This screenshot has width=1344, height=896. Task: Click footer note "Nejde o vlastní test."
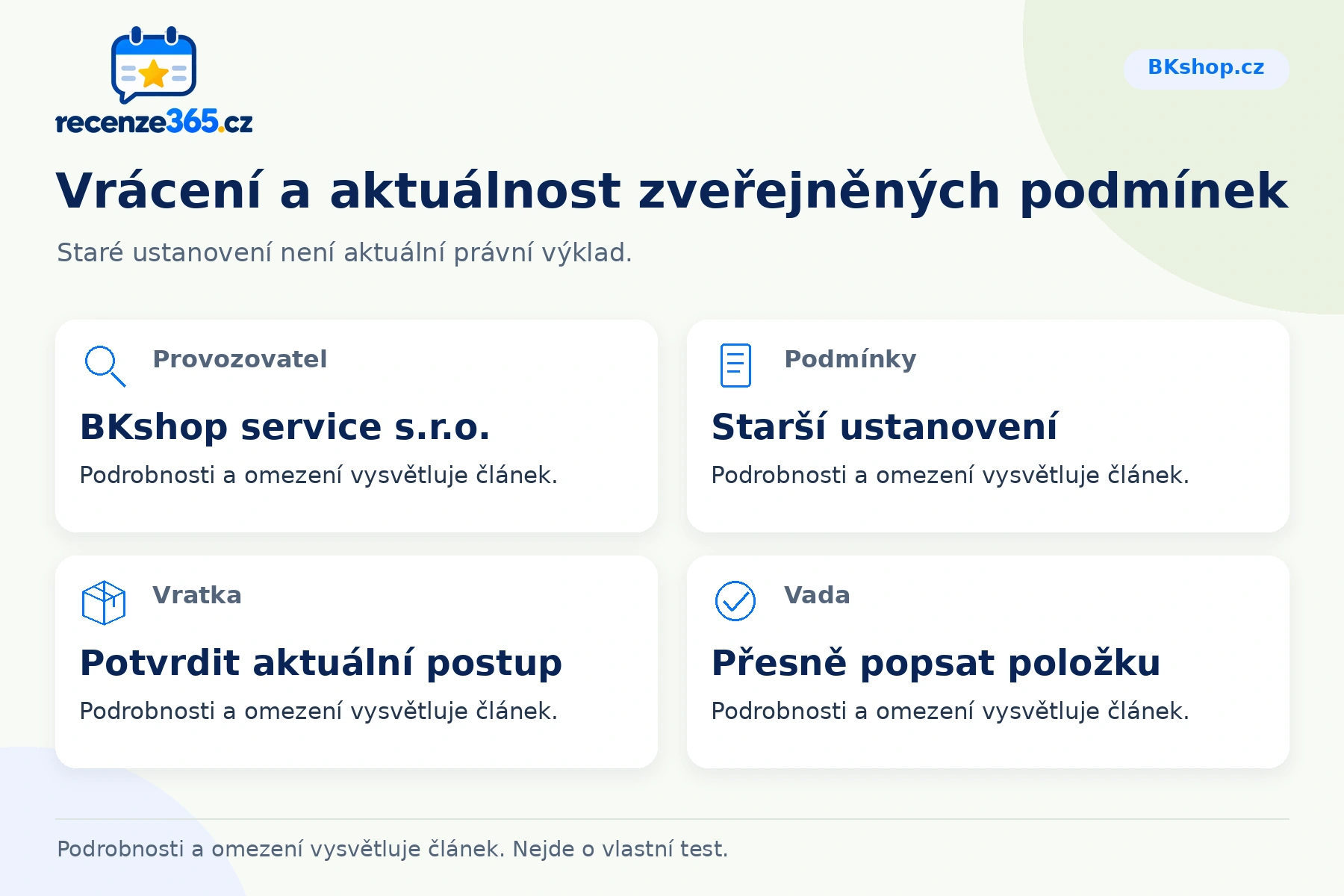620,850
